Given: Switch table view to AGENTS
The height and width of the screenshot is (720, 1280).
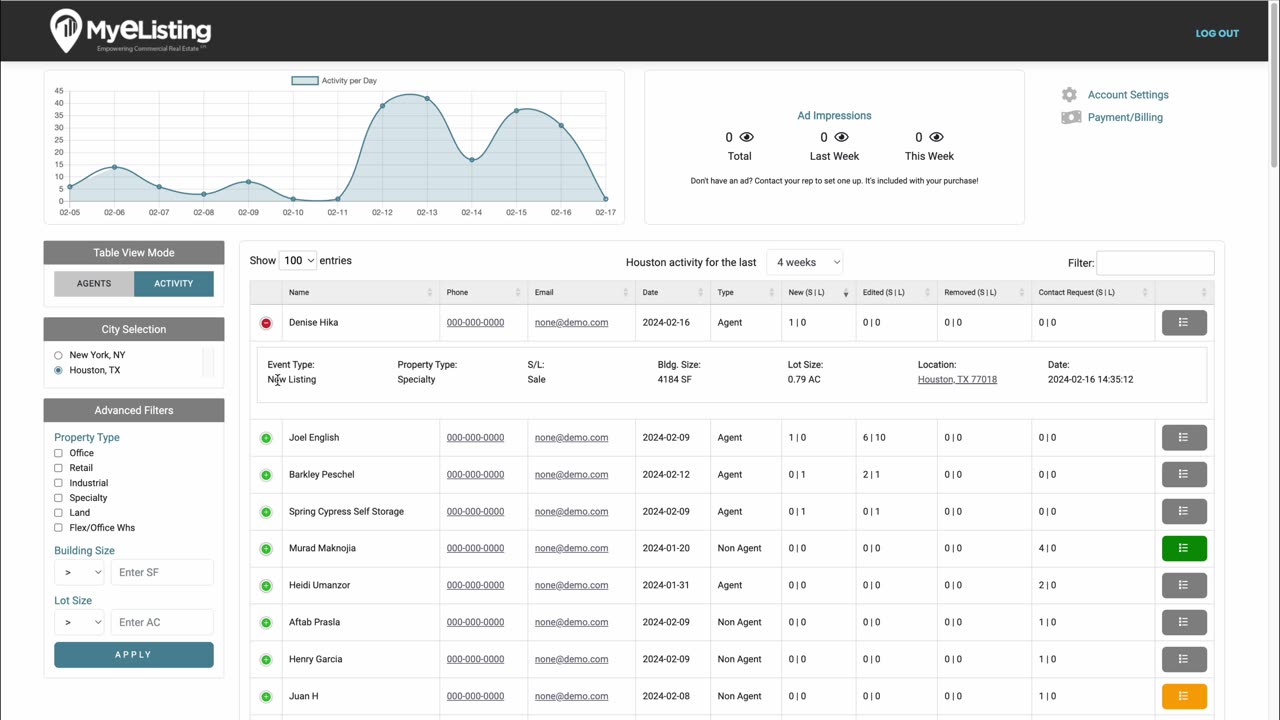Looking at the screenshot, I should click(x=94, y=284).
